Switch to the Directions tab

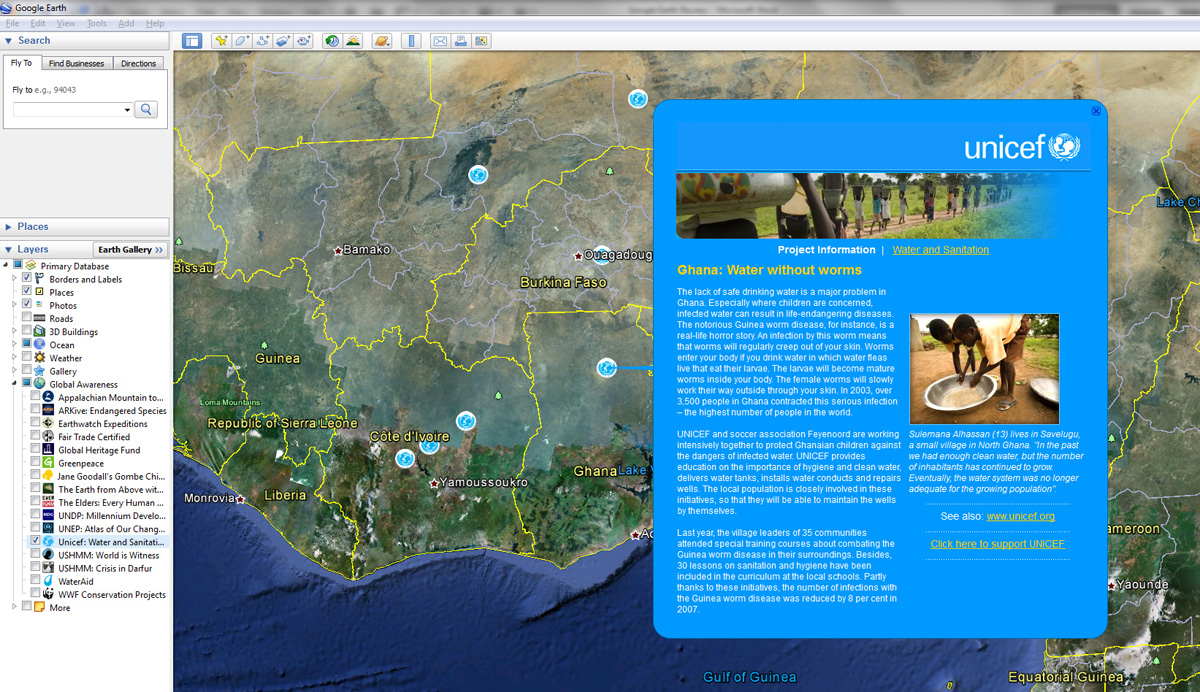[138, 63]
